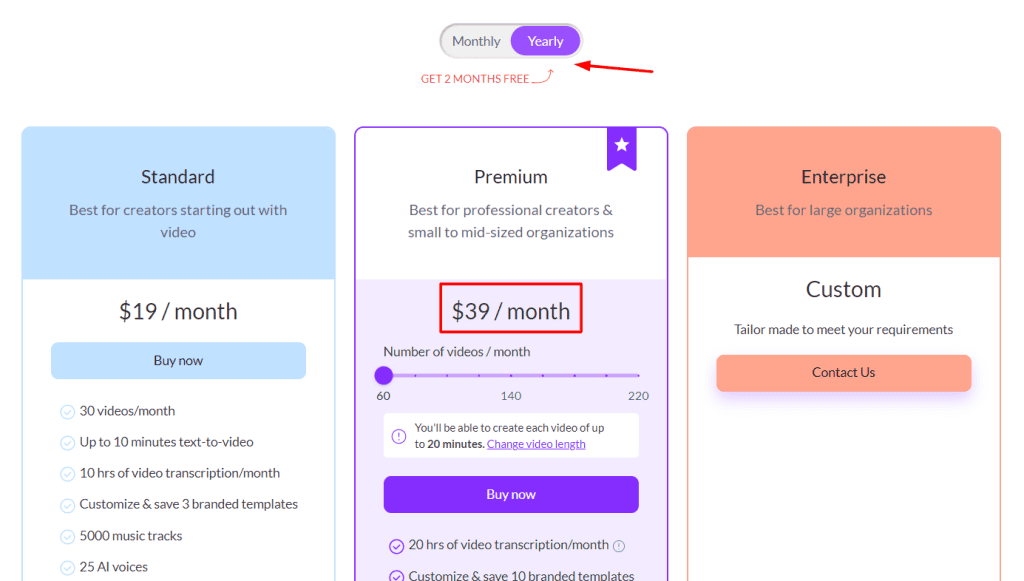Click the info icon beside 20 hrs transcription
The height and width of the screenshot is (581, 1024).
(619, 544)
